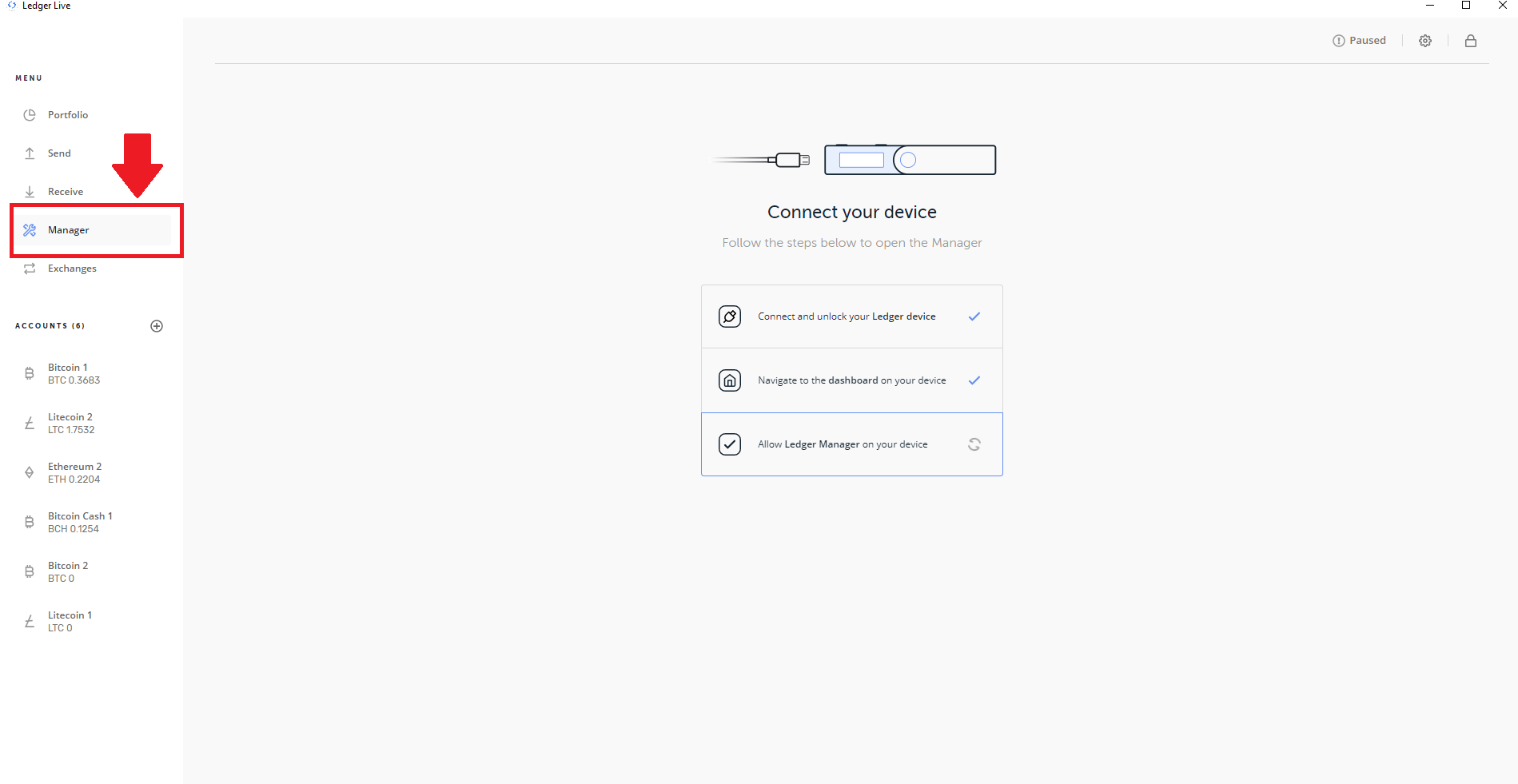Click the LTC 1.7532 balance
Viewport: 1518px width, 784px height.
click(71, 430)
